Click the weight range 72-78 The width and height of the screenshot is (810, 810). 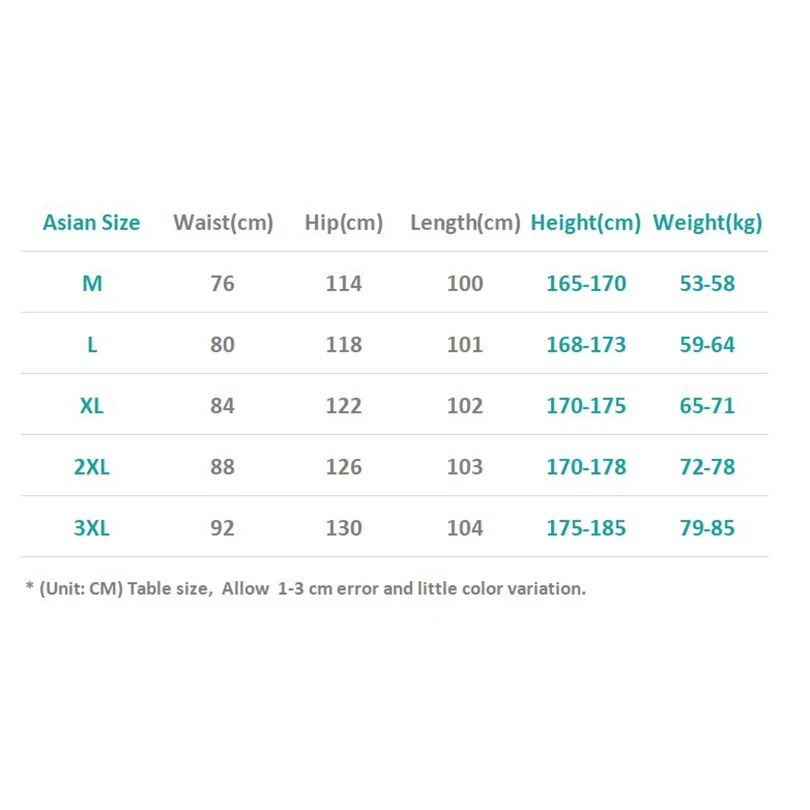[x=707, y=467]
